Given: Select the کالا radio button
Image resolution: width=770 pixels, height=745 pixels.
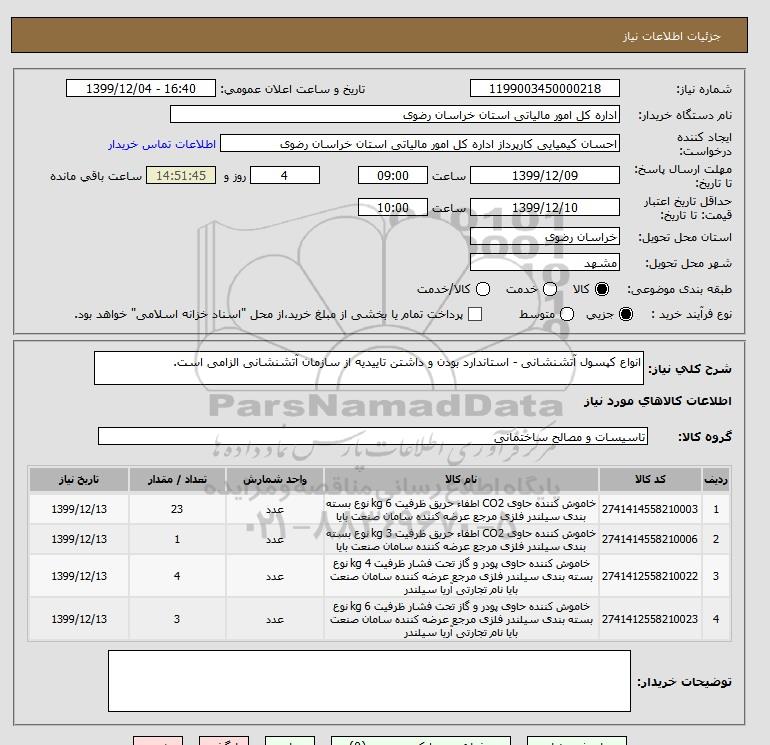Looking at the screenshot, I should (x=602, y=289).
